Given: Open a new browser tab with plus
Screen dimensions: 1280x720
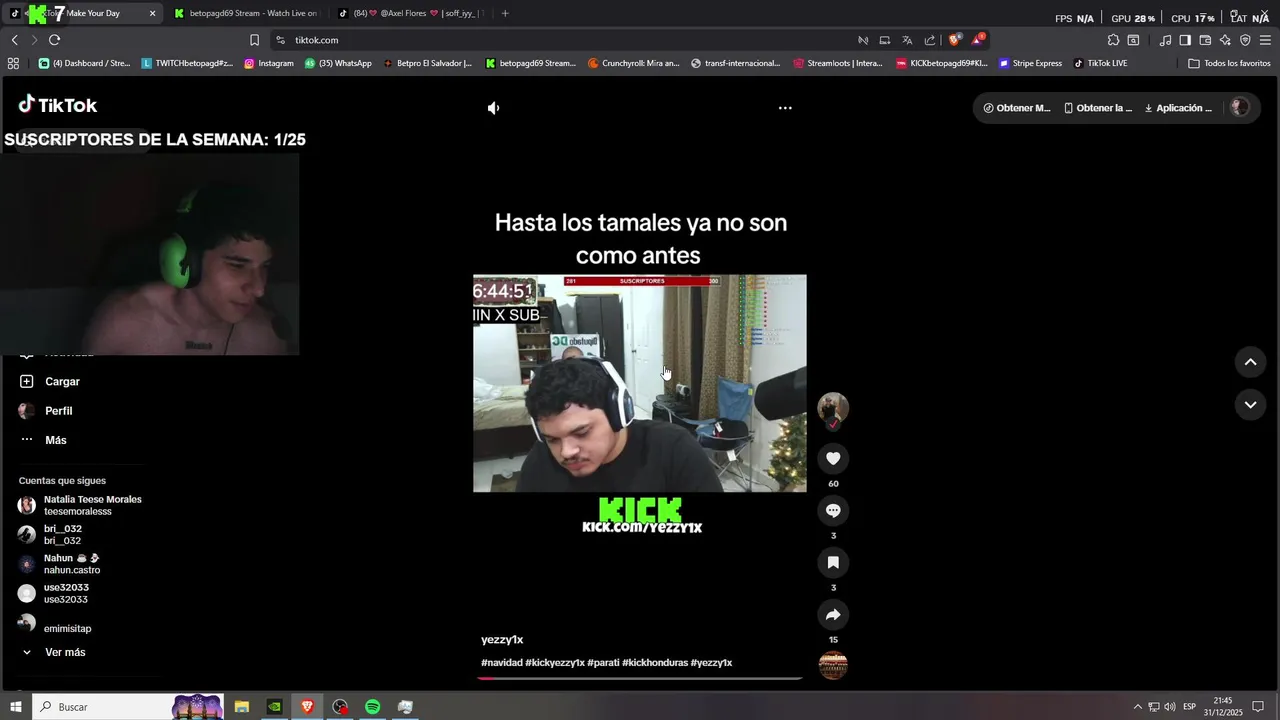Looking at the screenshot, I should coord(505,13).
